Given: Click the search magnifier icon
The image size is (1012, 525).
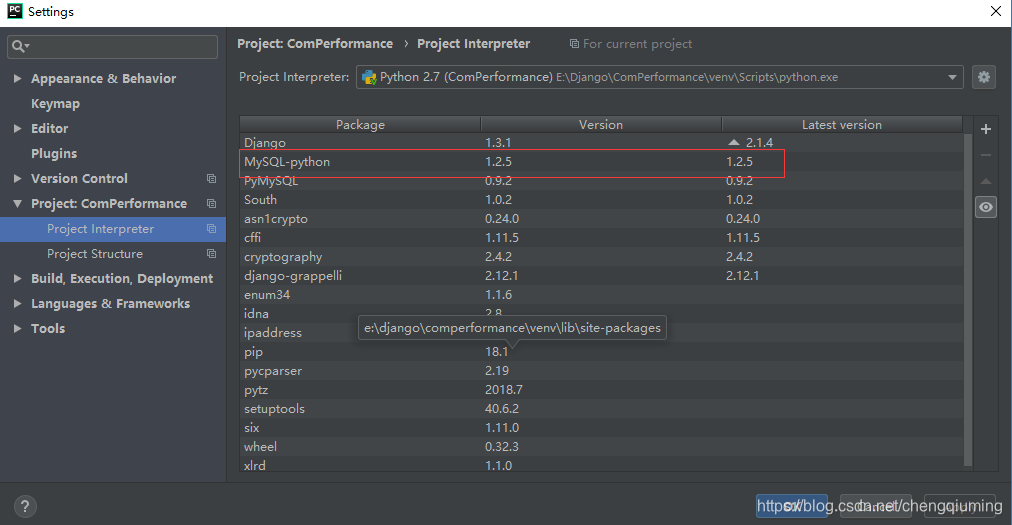Looking at the screenshot, I should coord(19,46).
